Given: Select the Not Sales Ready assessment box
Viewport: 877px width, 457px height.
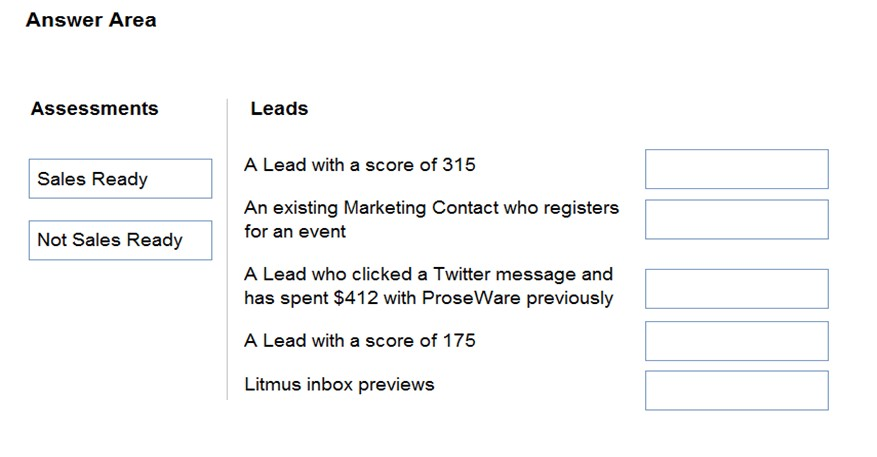Looking at the screenshot, I should pos(120,240).
